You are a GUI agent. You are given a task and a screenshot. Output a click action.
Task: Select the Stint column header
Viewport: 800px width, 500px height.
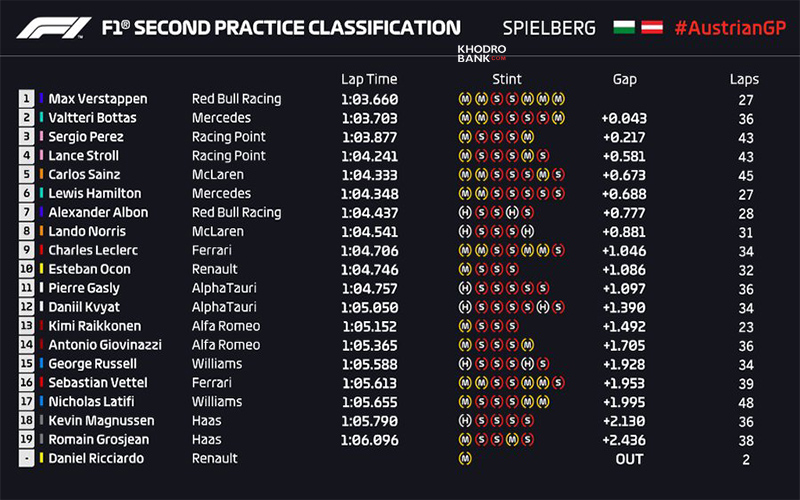pos(507,79)
